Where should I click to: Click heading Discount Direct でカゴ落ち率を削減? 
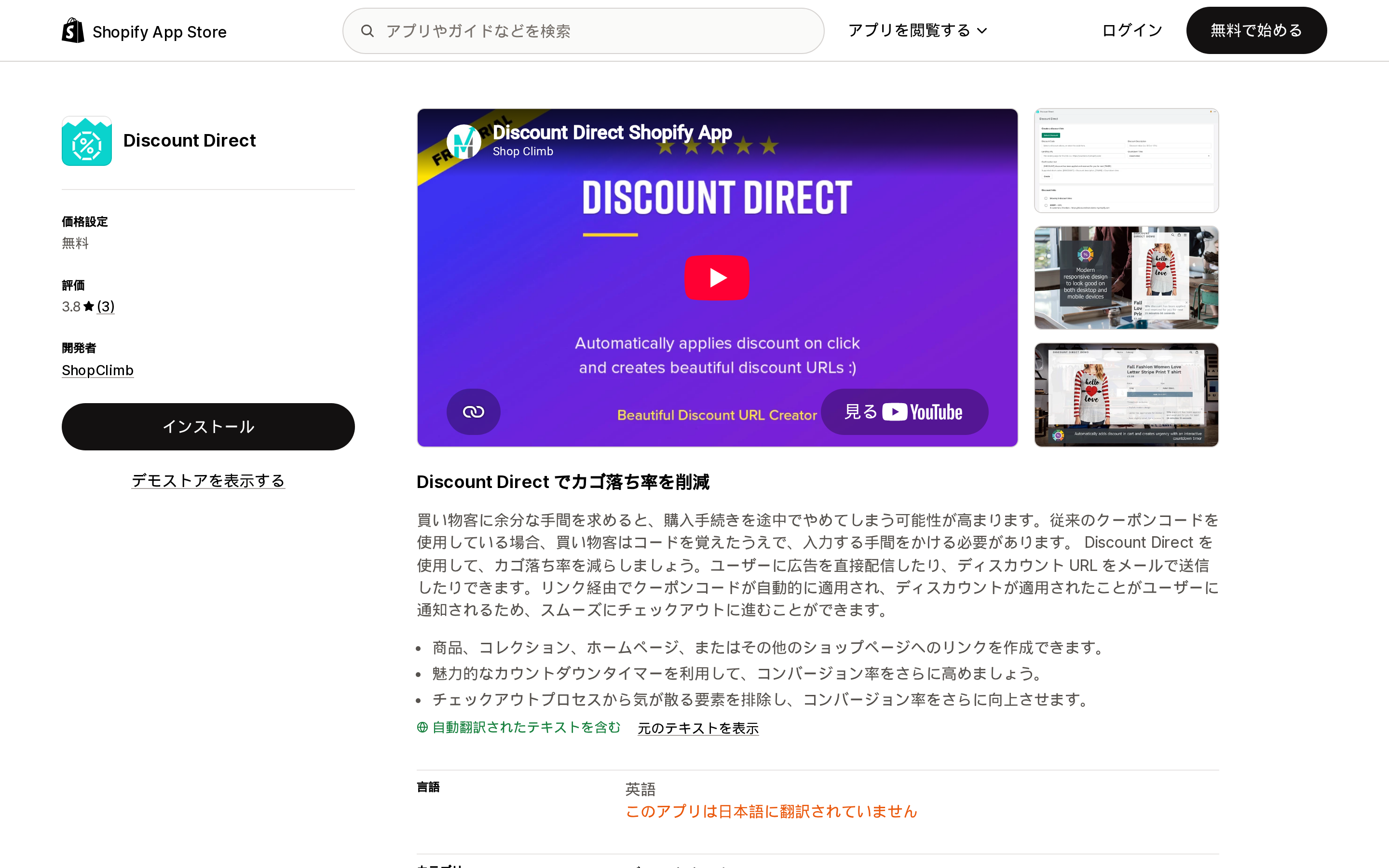click(x=563, y=482)
